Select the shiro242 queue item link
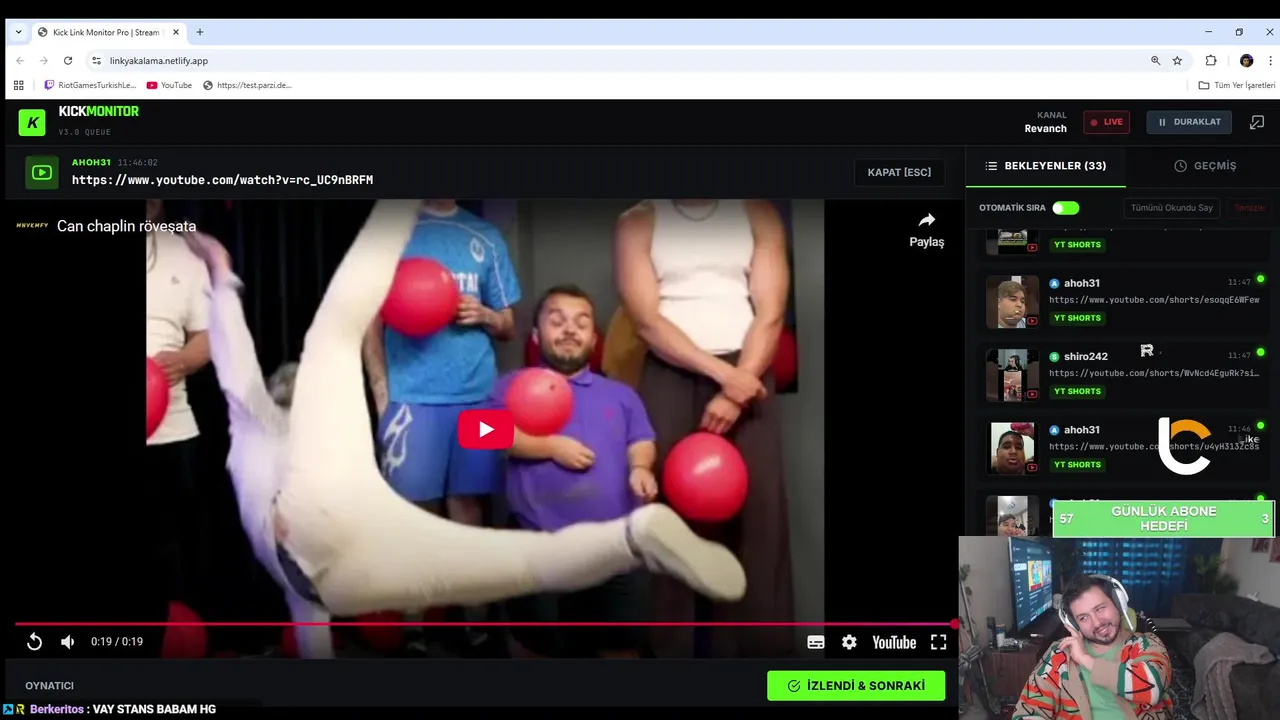This screenshot has height=720, width=1280. (x=1154, y=373)
